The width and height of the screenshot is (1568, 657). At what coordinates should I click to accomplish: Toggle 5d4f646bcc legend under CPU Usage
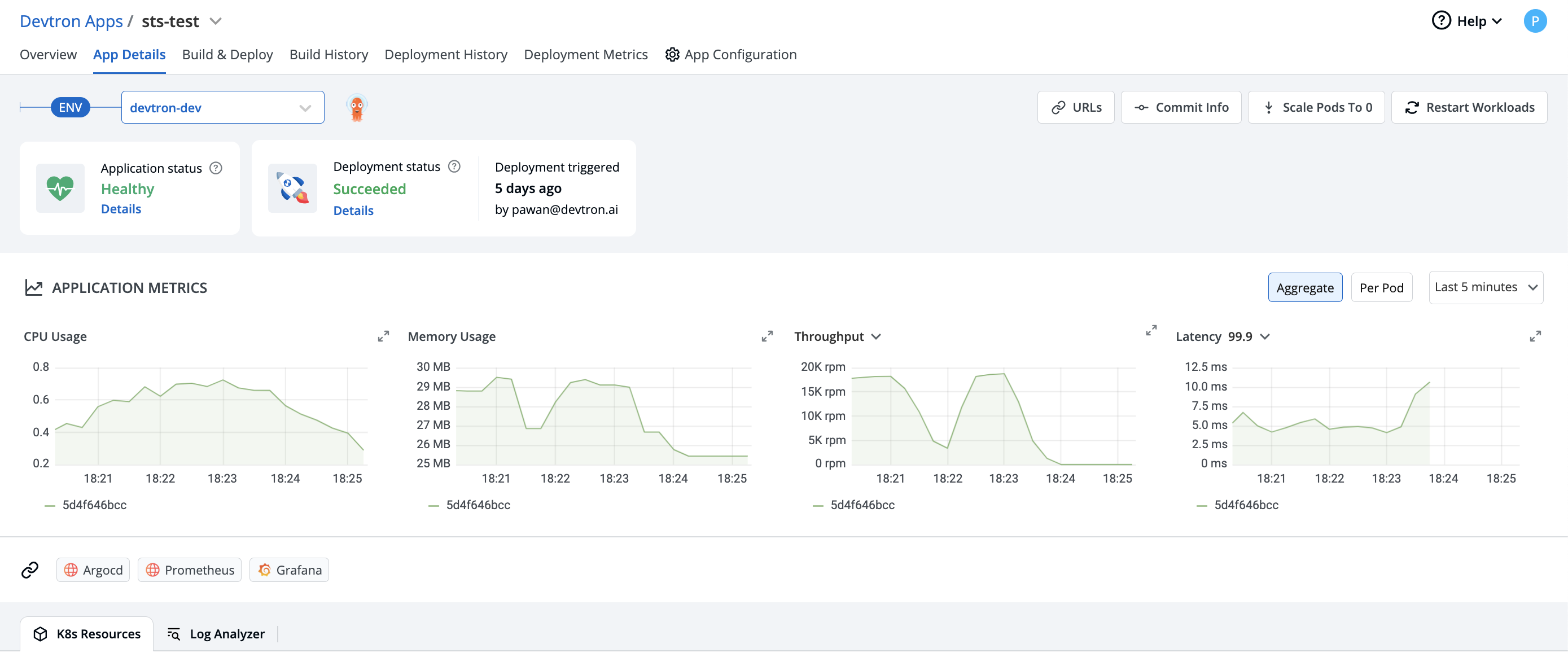pyautogui.click(x=94, y=505)
